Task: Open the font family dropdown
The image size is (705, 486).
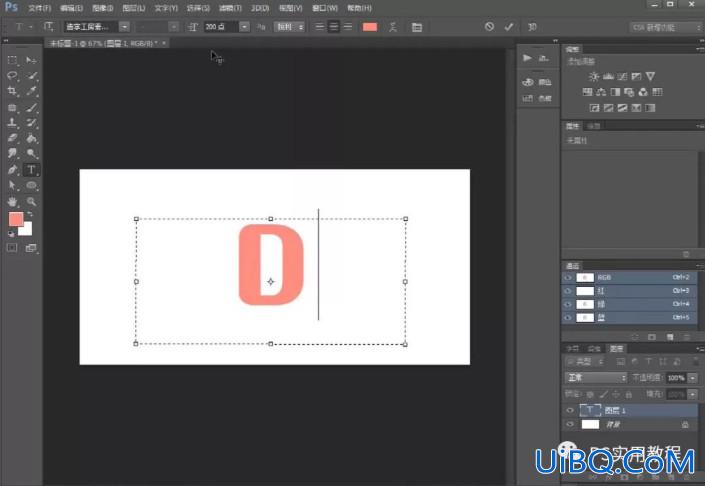Action: coord(124,27)
